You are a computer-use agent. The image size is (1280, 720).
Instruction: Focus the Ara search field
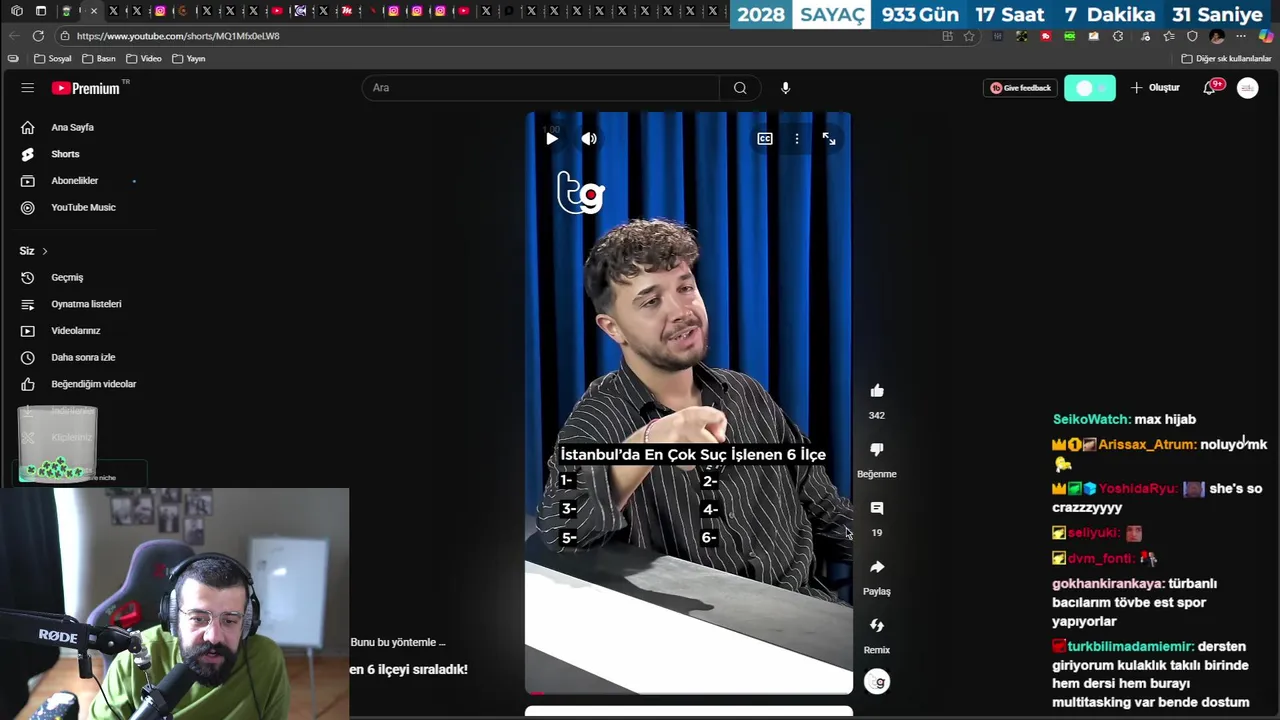coord(540,88)
